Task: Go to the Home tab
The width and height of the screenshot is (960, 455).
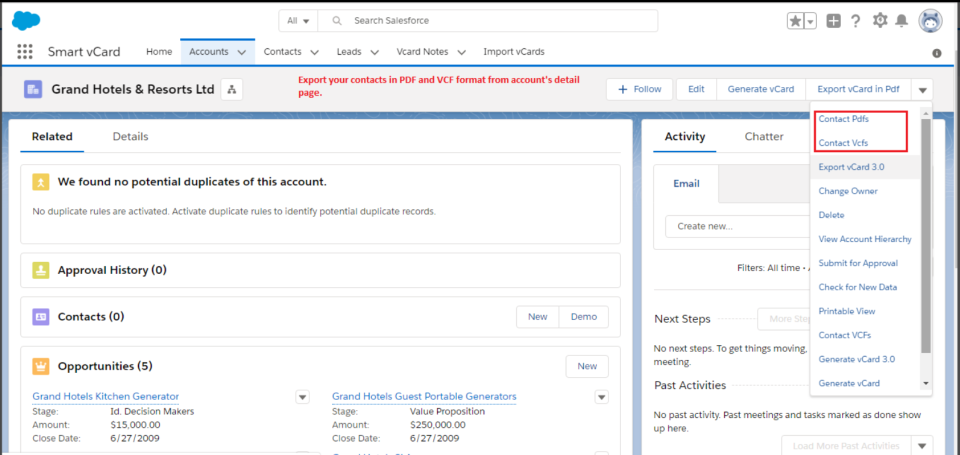Action: [x=159, y=52]
